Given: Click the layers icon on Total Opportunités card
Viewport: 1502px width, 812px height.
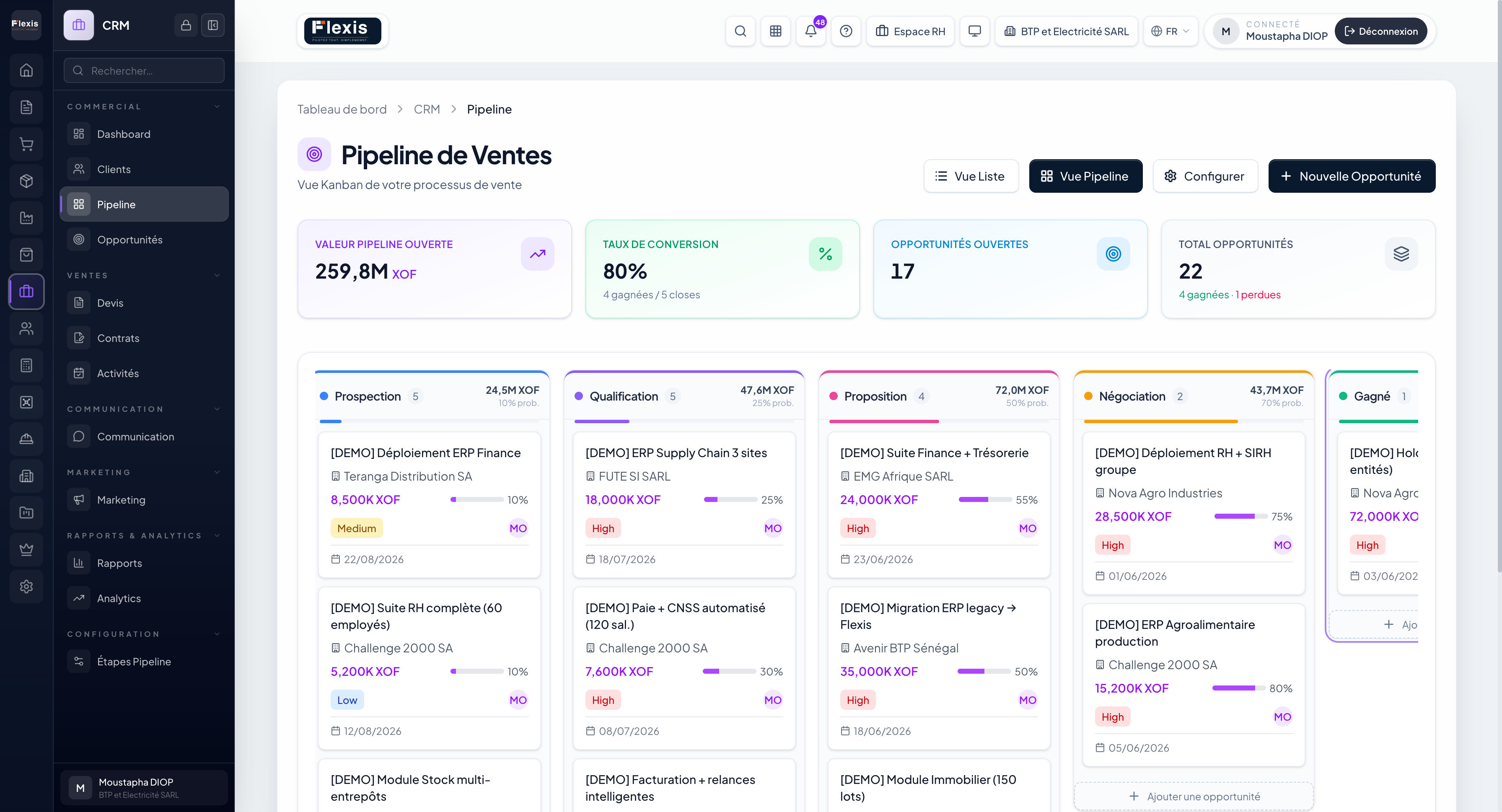Looking at the screenshot, I should (x=1401, y=254).
